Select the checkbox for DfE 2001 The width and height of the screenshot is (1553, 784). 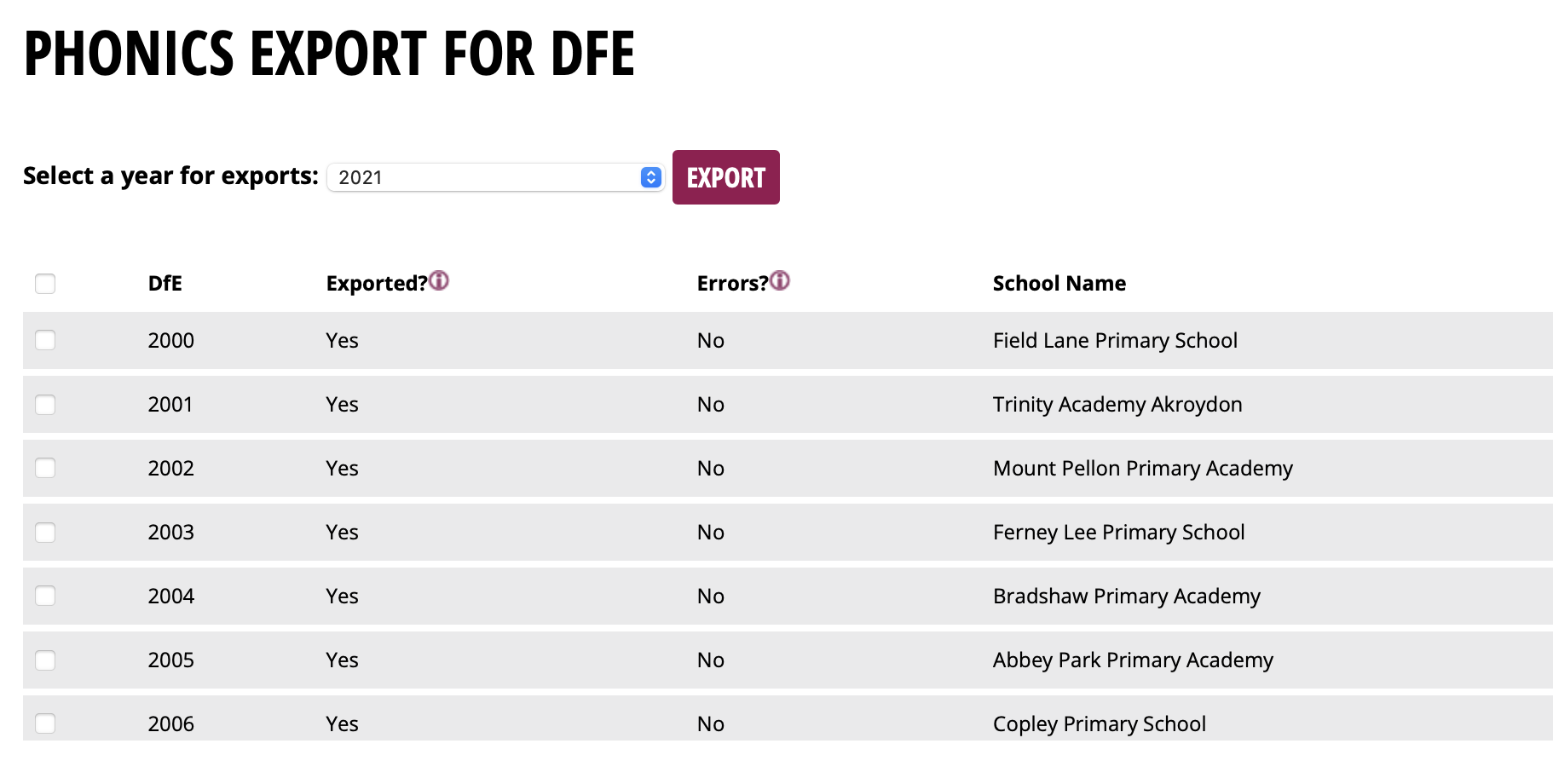[x=45, y=404]
